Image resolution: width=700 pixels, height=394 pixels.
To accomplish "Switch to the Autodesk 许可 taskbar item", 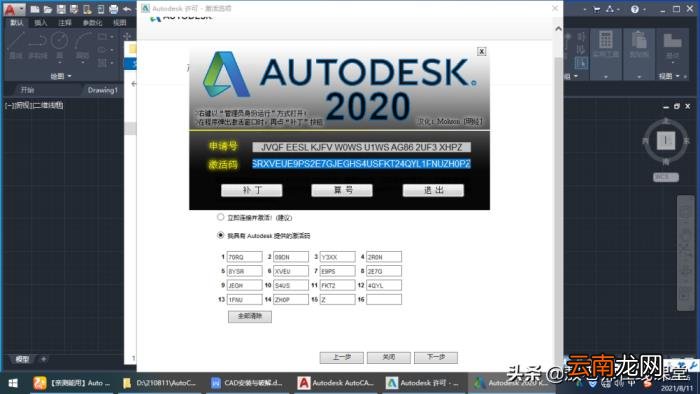I will 423,383.
